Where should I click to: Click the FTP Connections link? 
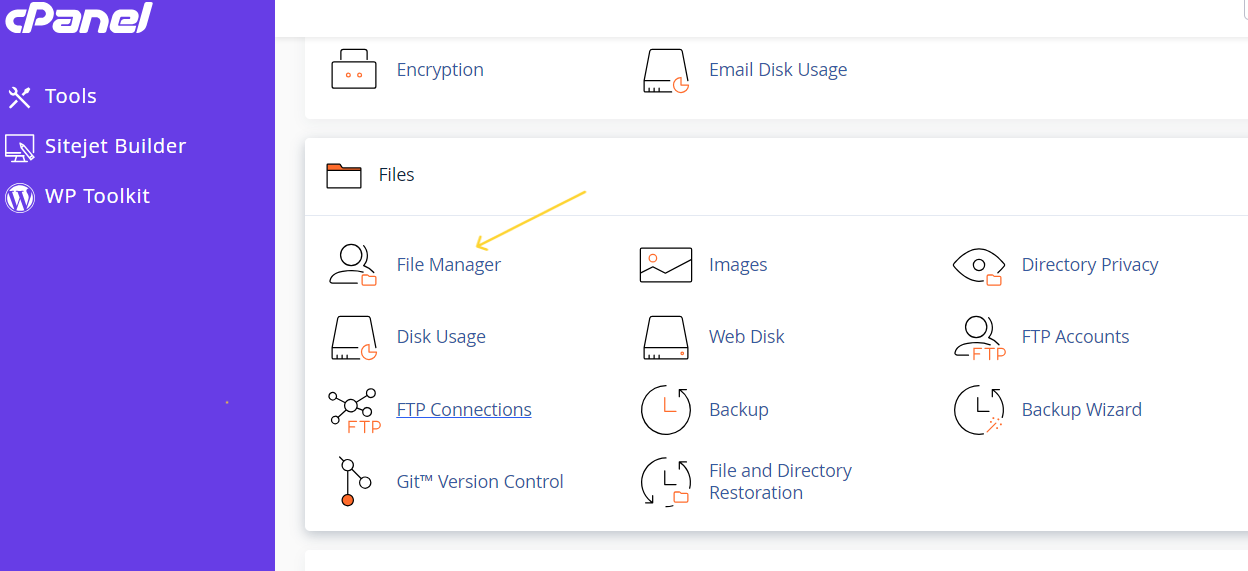pyautogui.click(x=464, y=410)
